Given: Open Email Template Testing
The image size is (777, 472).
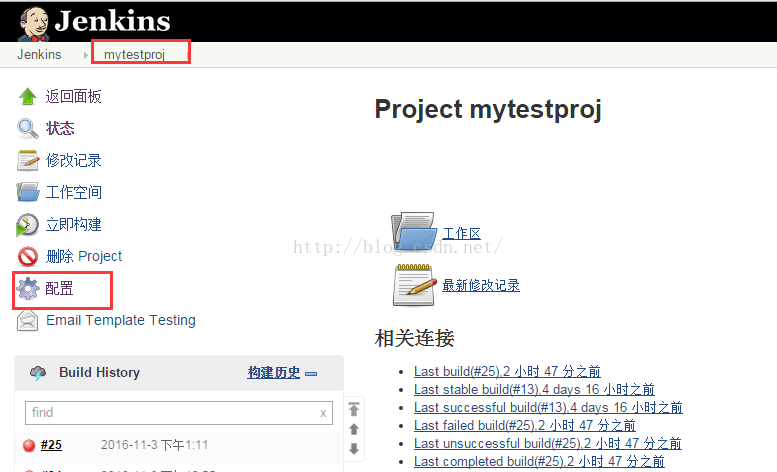Looking at the screenshot, I should (121, 320).
